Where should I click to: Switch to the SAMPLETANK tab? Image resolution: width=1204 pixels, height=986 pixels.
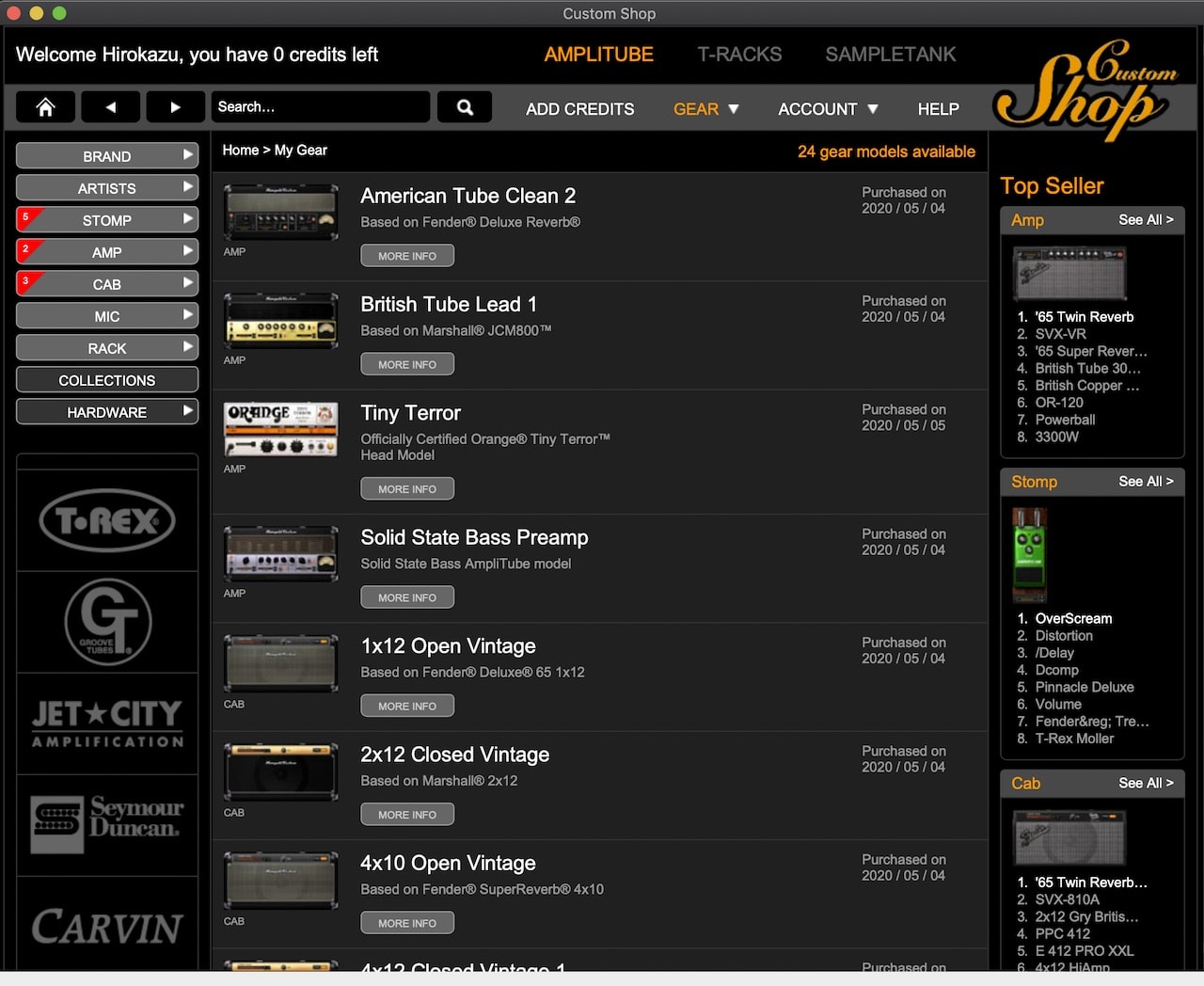[891, 55]
